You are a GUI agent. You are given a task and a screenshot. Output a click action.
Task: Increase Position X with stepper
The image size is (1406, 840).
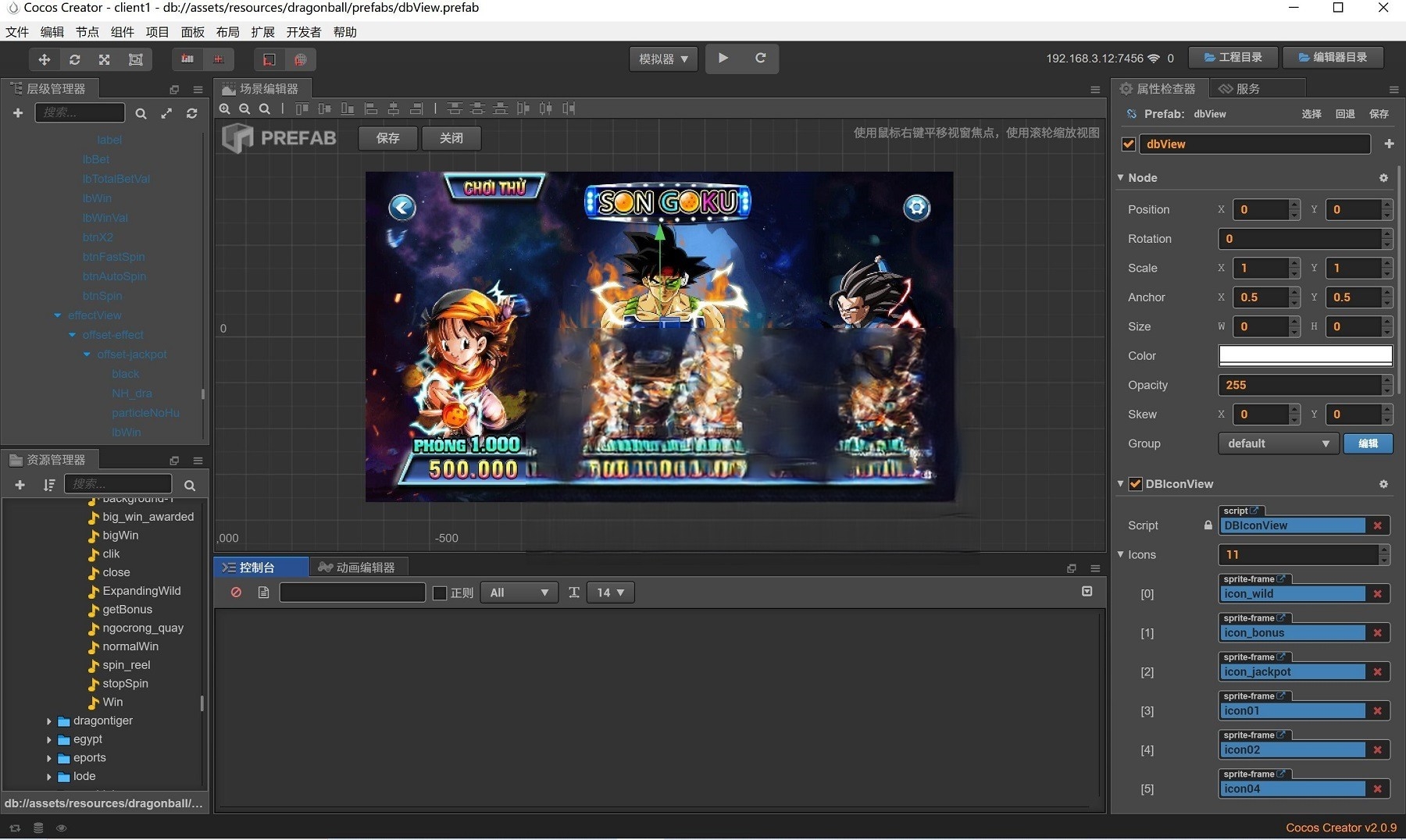click(x=1294, y=205)
